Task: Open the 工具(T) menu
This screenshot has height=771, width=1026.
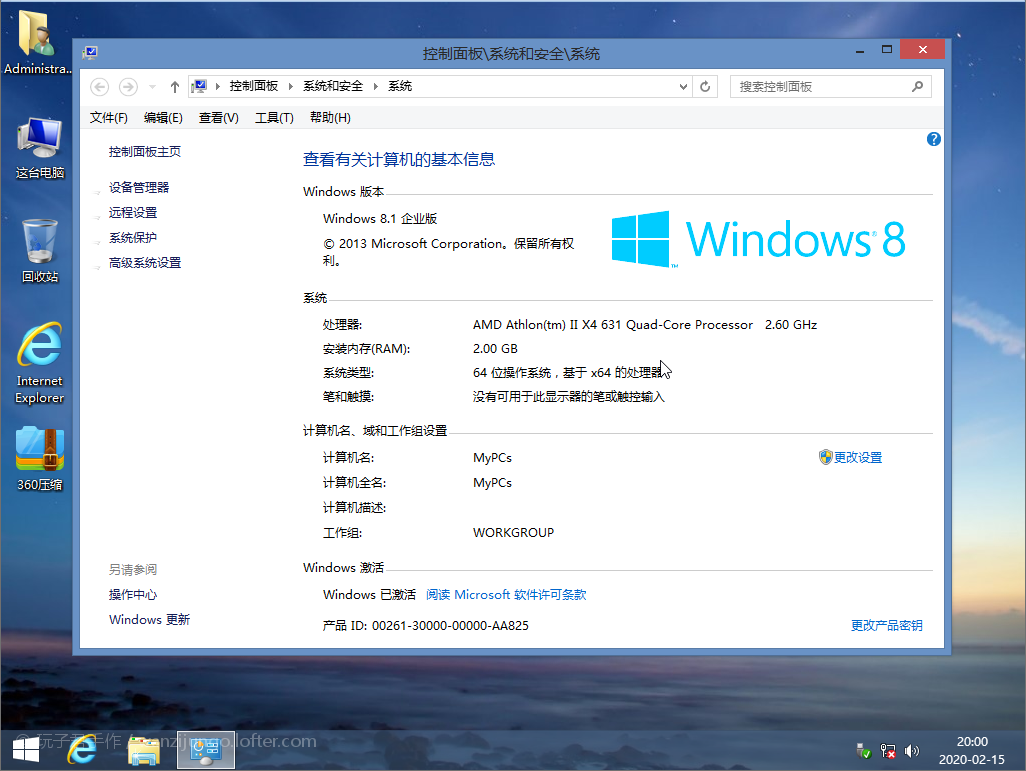Action: tap(274, 118)
